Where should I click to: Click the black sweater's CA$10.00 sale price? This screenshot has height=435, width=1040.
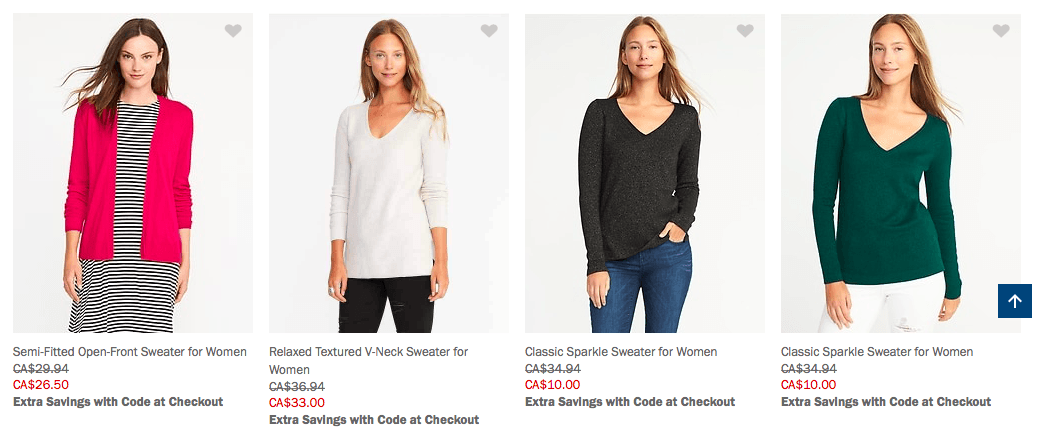point(553,385)
